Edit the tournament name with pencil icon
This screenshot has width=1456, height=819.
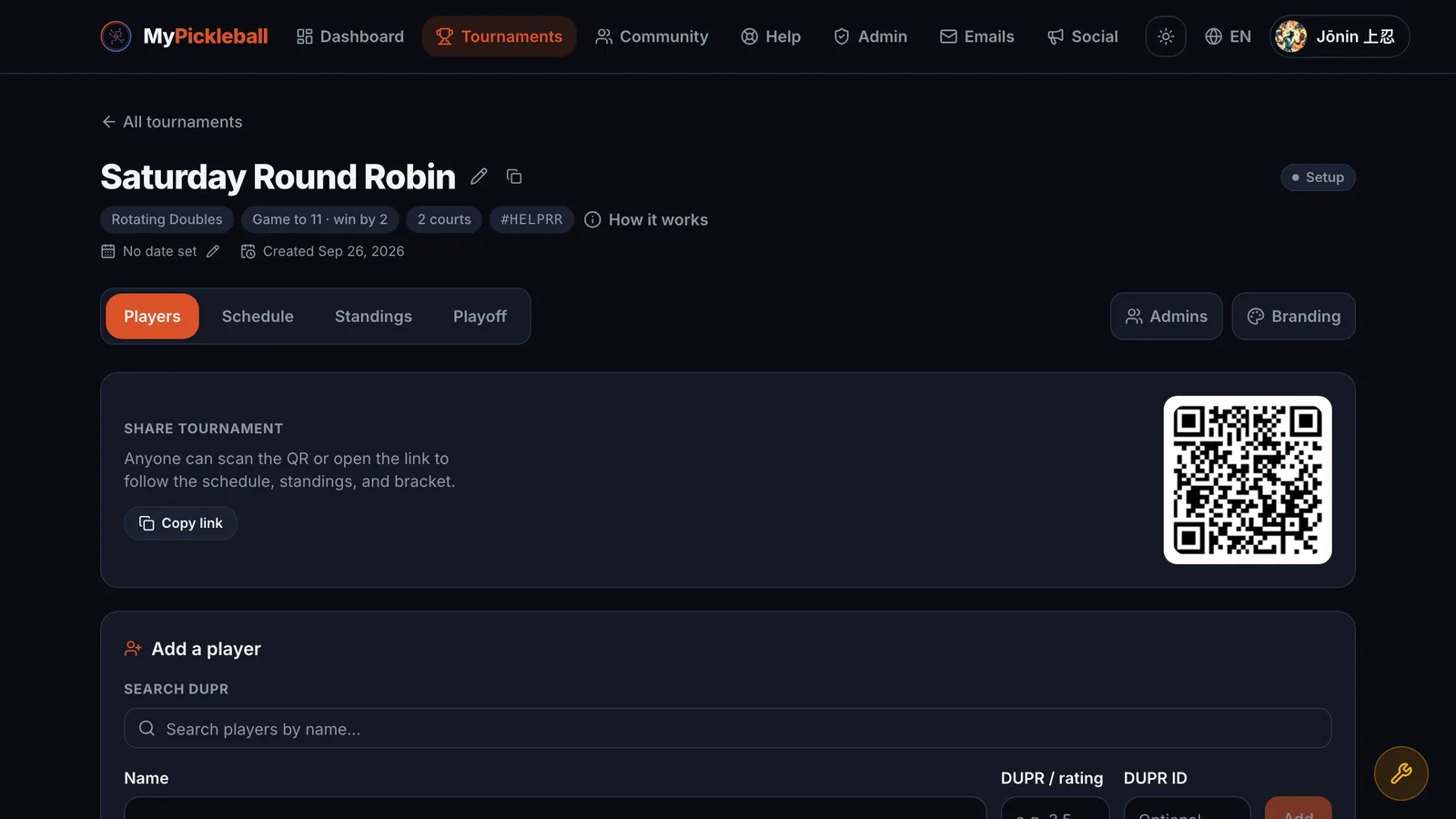coord(479,177)
